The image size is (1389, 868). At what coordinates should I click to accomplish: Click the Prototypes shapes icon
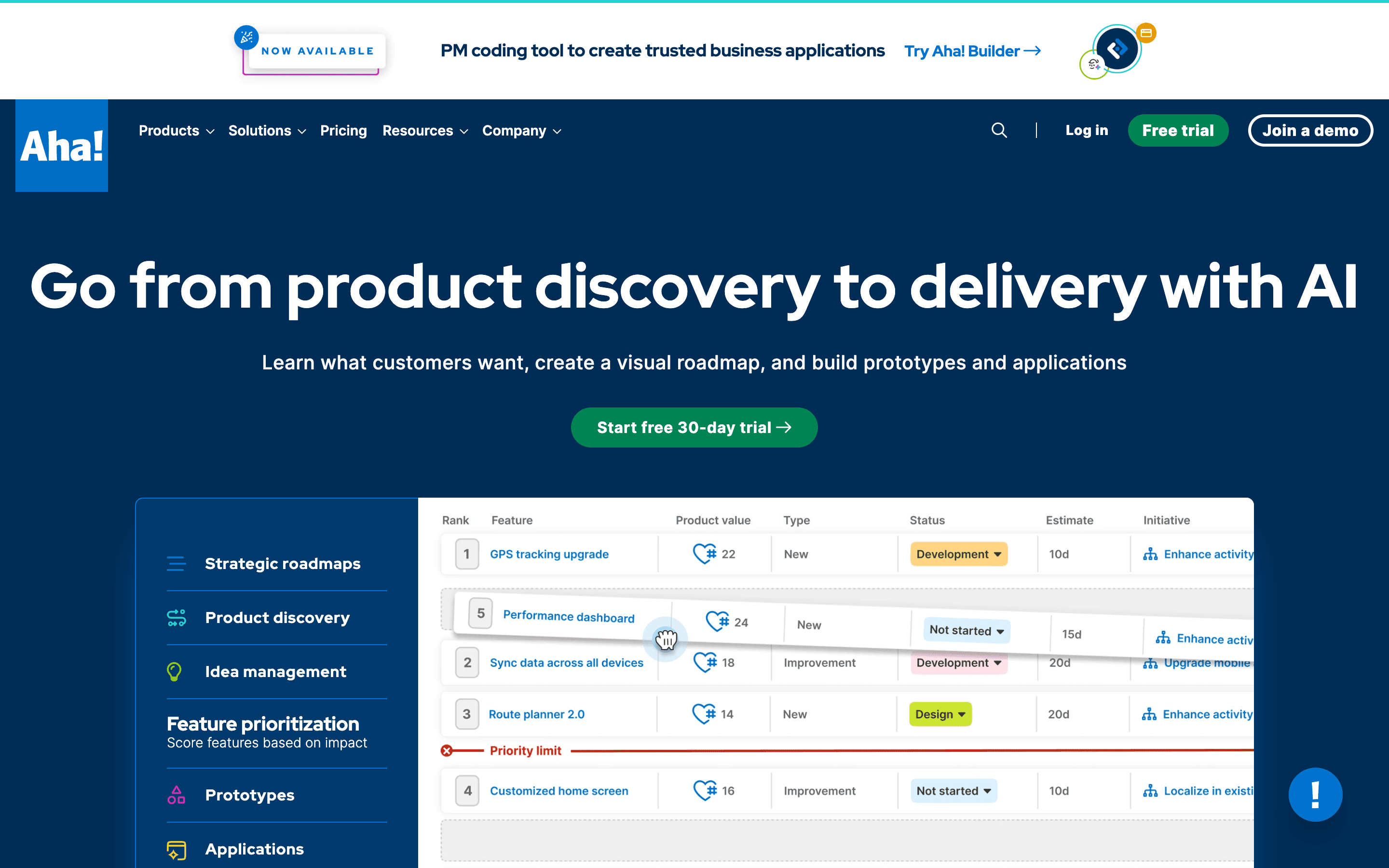point(176,795)
